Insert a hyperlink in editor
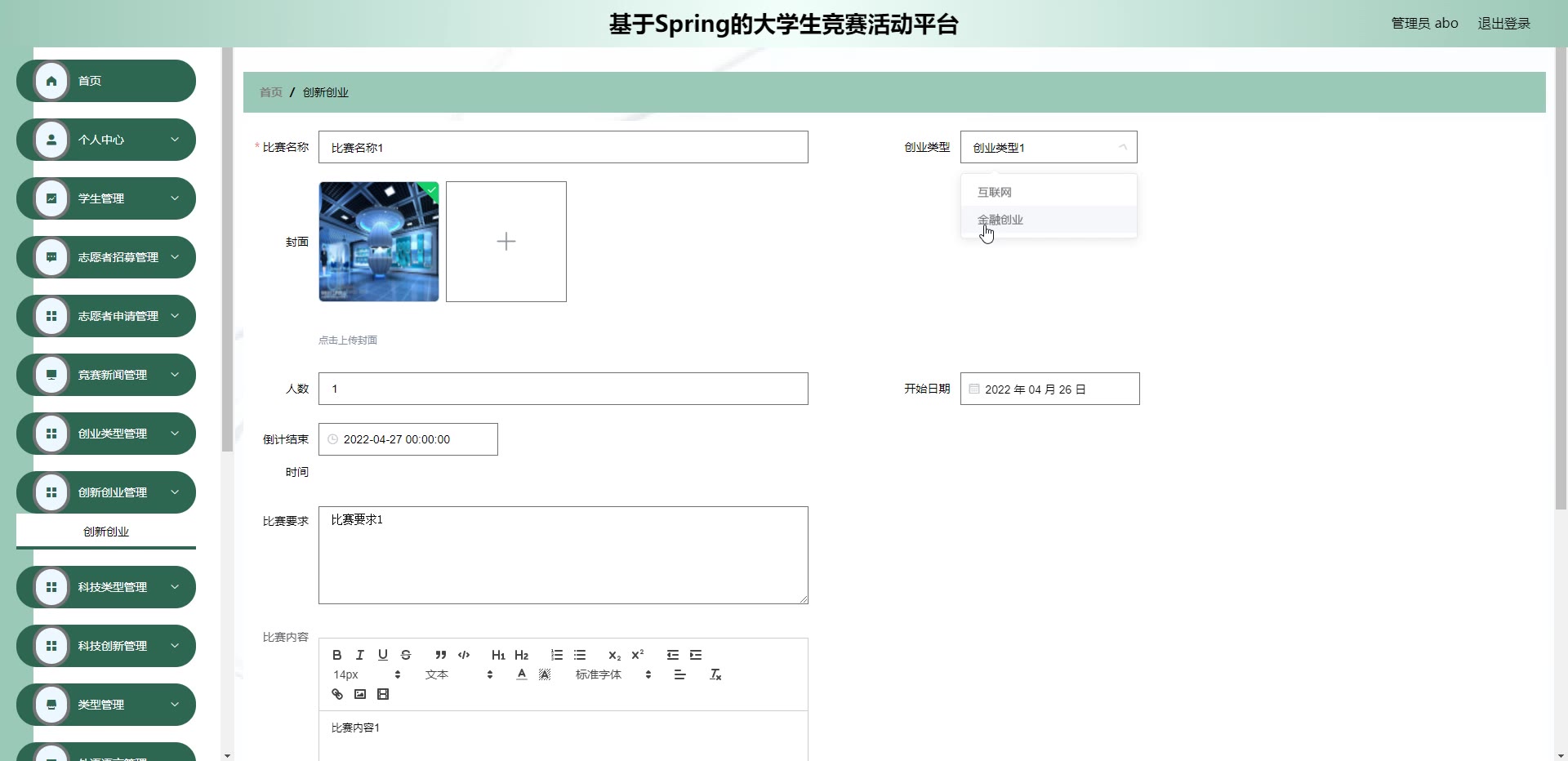Image resolution: width=1568 pixels, height=761 pixels. [336, 694]
